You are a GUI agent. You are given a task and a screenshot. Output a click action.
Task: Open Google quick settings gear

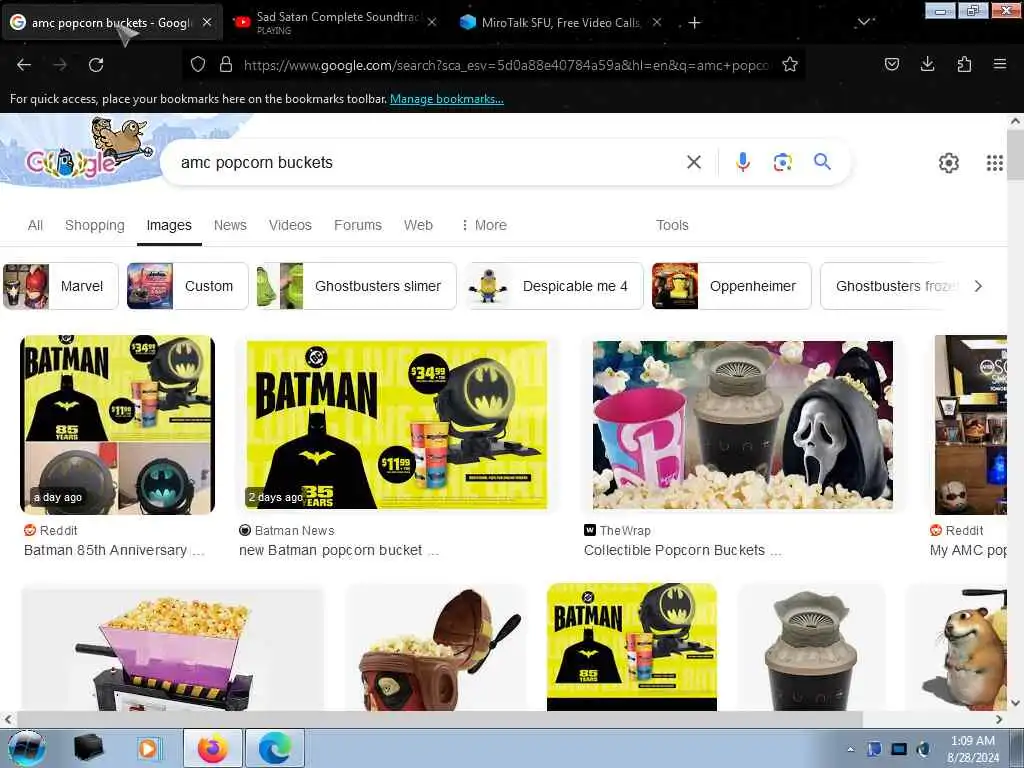(949, 163)
